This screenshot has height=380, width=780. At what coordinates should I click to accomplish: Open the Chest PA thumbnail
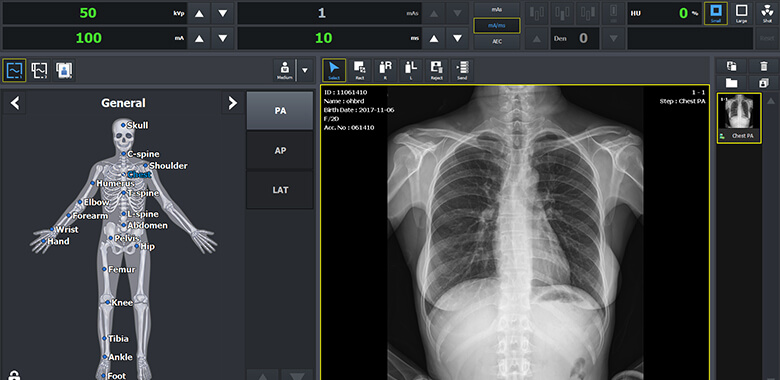point(739,118)
